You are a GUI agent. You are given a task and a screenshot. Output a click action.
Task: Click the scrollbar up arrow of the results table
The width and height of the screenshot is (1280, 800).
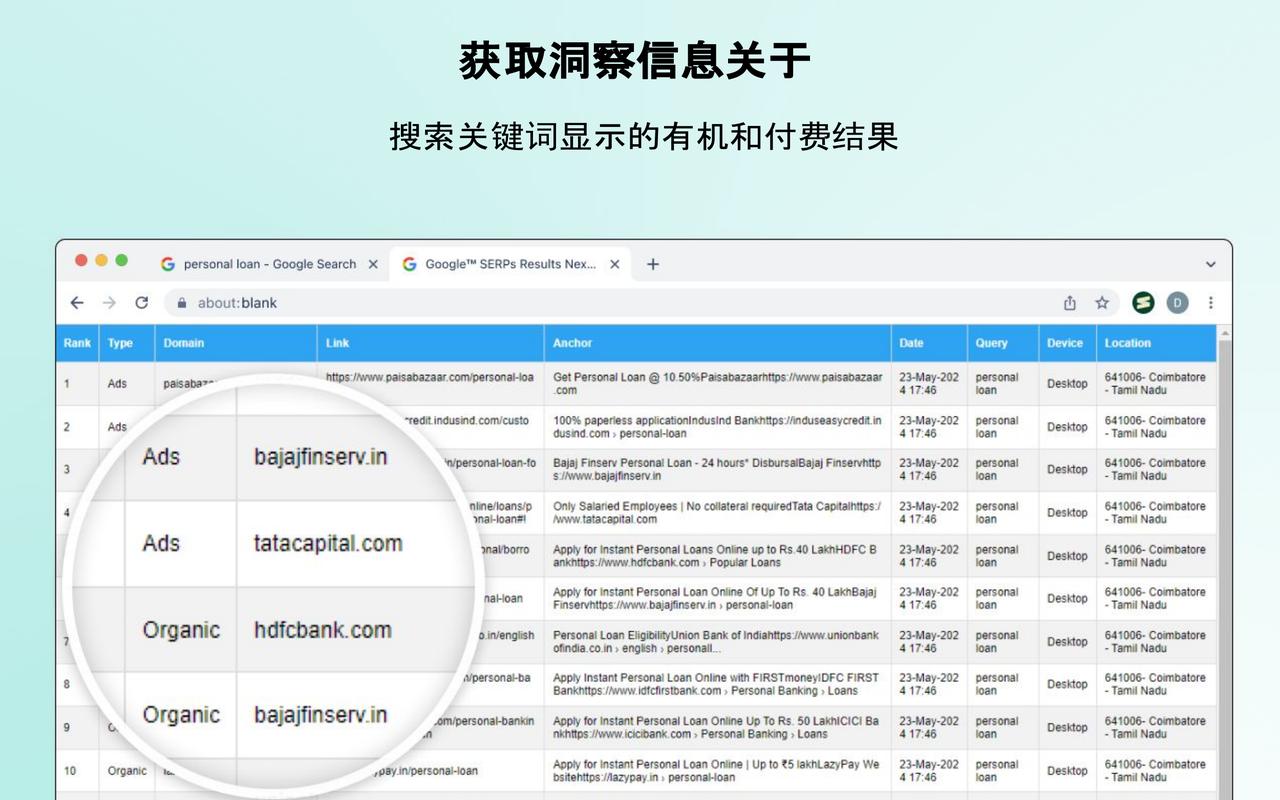1225,332
